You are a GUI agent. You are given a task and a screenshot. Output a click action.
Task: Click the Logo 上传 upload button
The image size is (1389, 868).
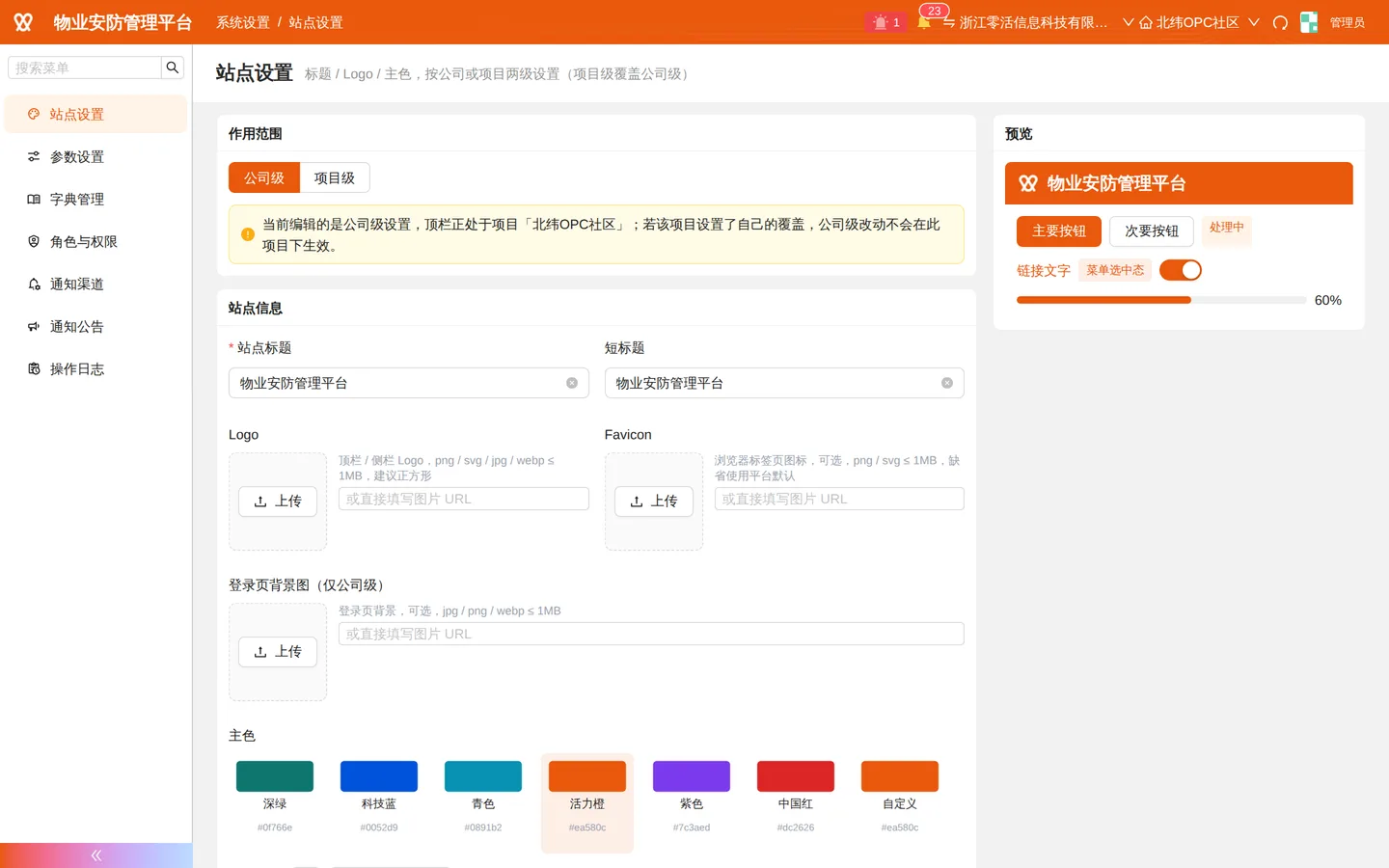click(x=278, y=502)
